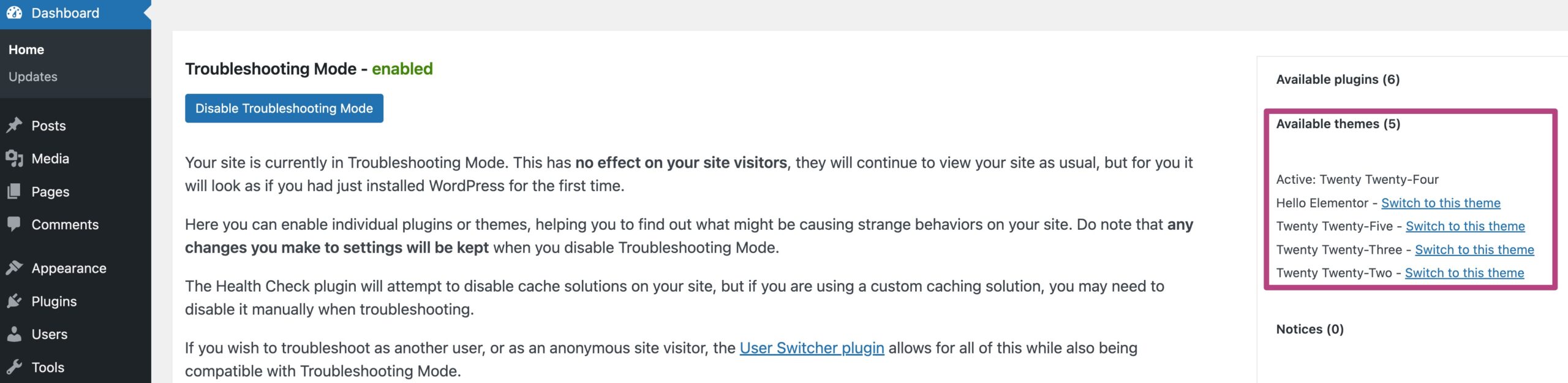Switch to the Twenty Twenty-Three theme
The height and width of the screenshot is (383, 1568).
(1474, 250)
